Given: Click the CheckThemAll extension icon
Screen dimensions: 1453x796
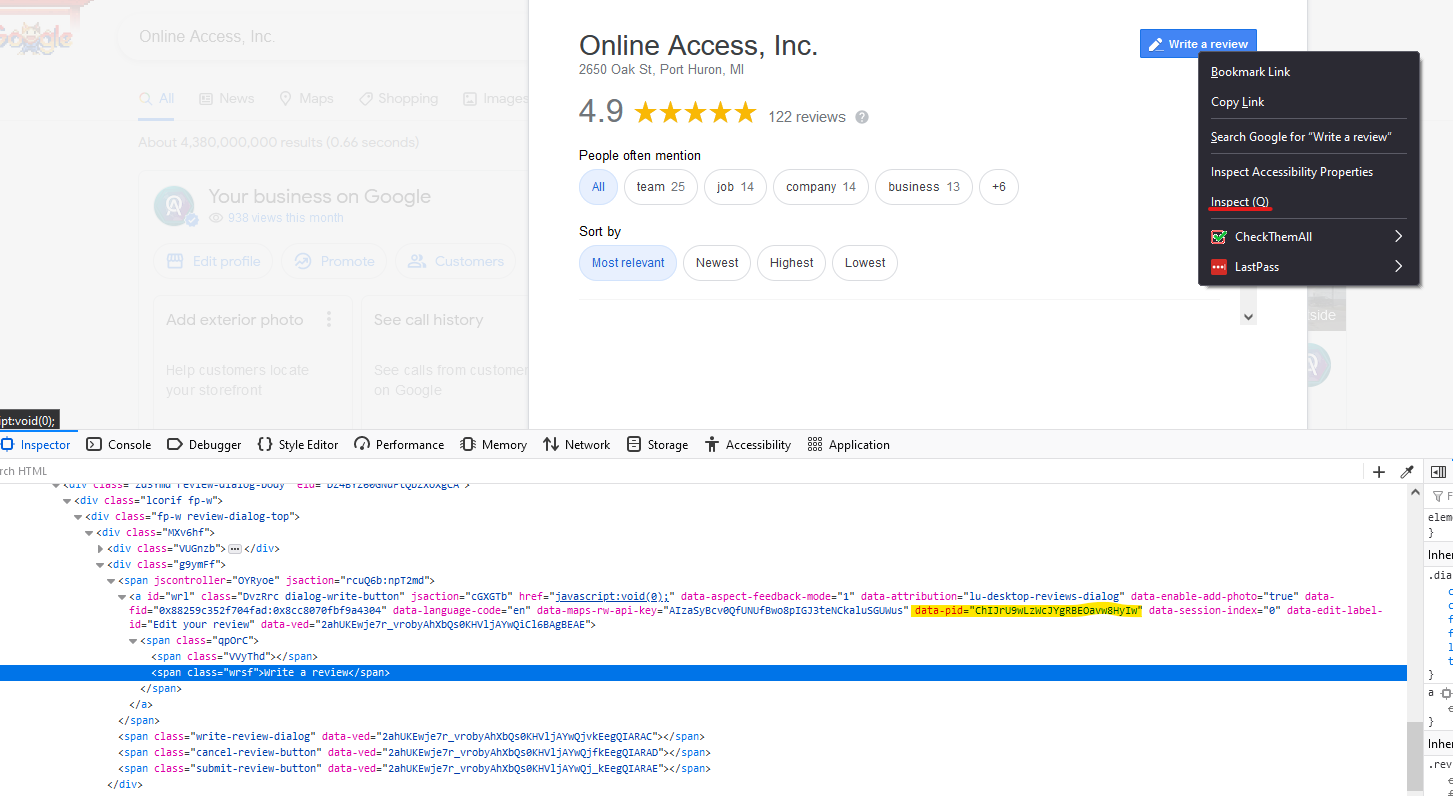Looking at the screenshot, I should (1218, 237).
